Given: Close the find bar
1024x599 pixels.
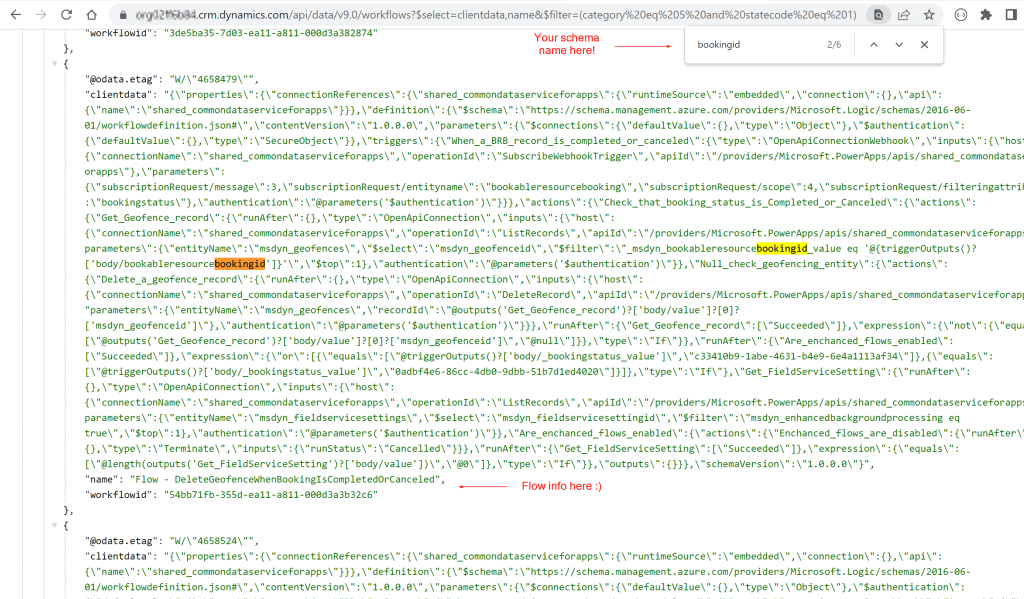Looking at the screenshot, I should click(x=924, y=45).
